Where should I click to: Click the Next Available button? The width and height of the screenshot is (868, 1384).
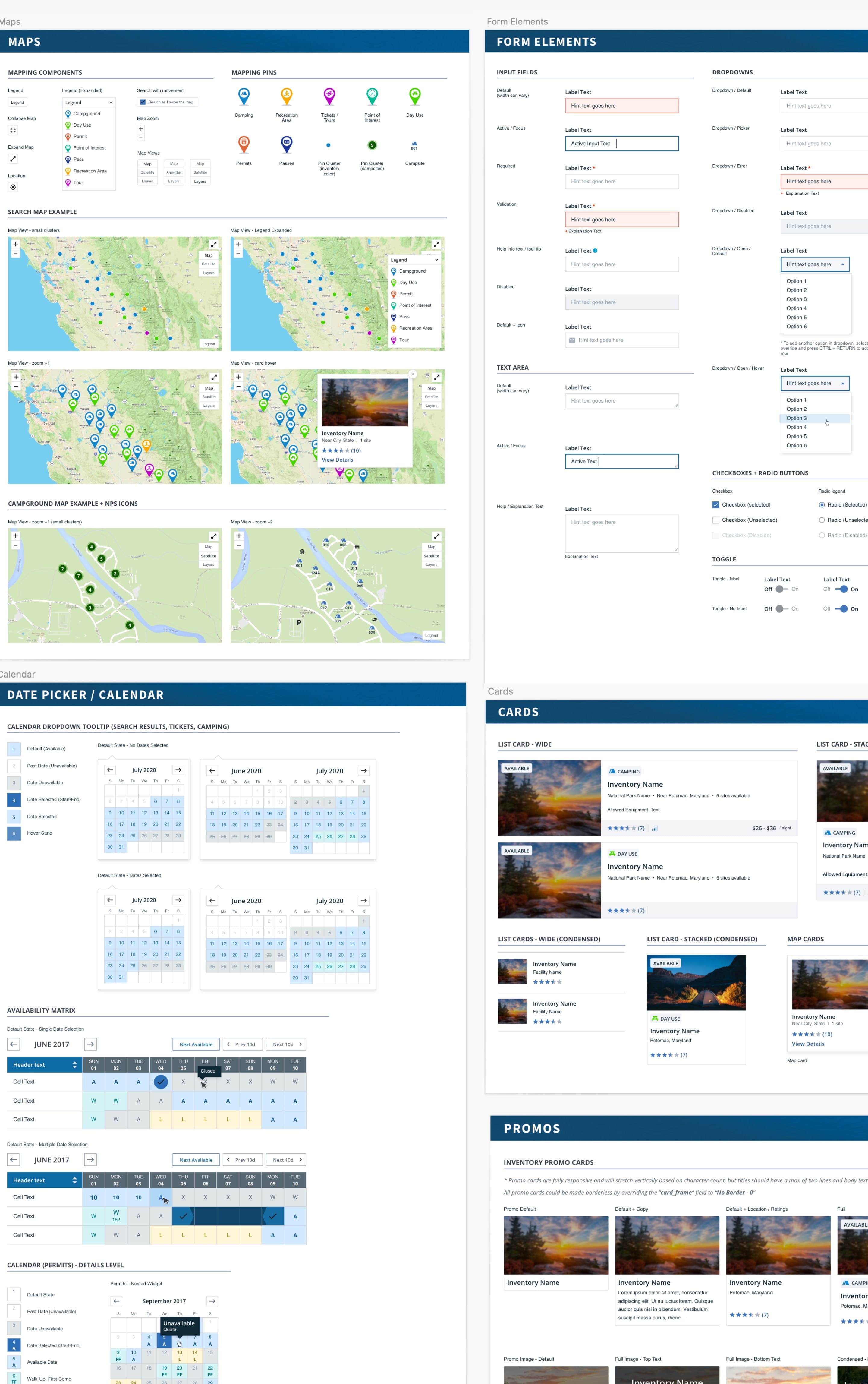click(x=196, y=1044)
